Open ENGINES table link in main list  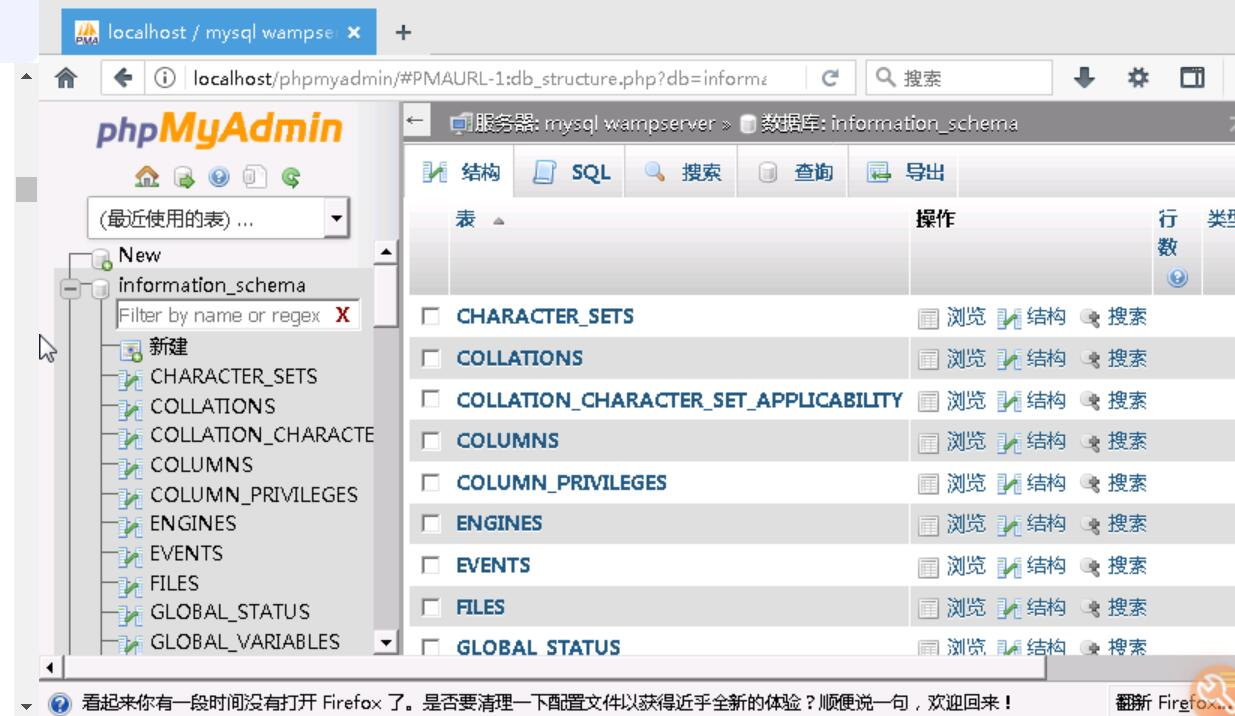click(499, 523)
